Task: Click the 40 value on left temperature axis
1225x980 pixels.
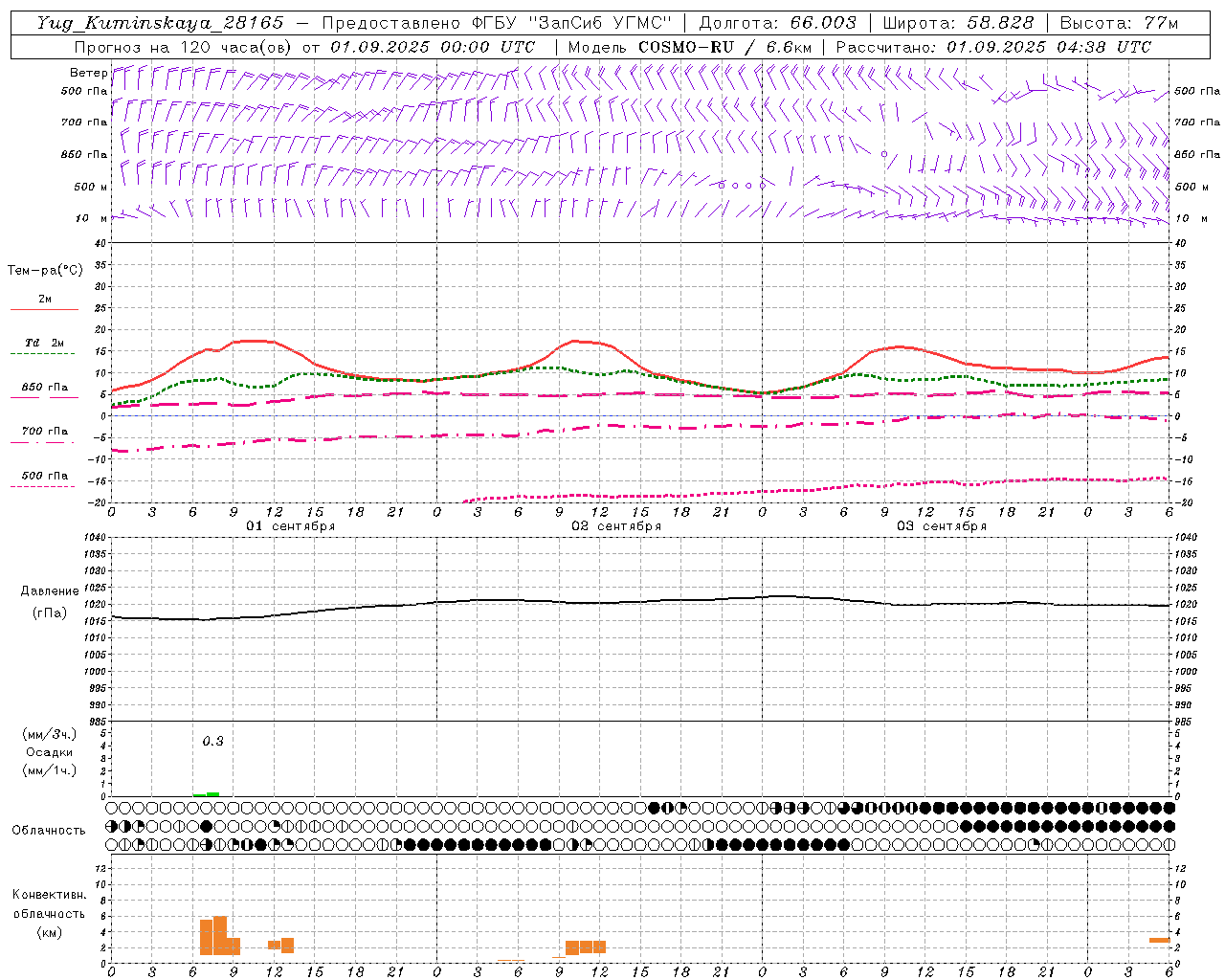Action: [x=102, y=243]
